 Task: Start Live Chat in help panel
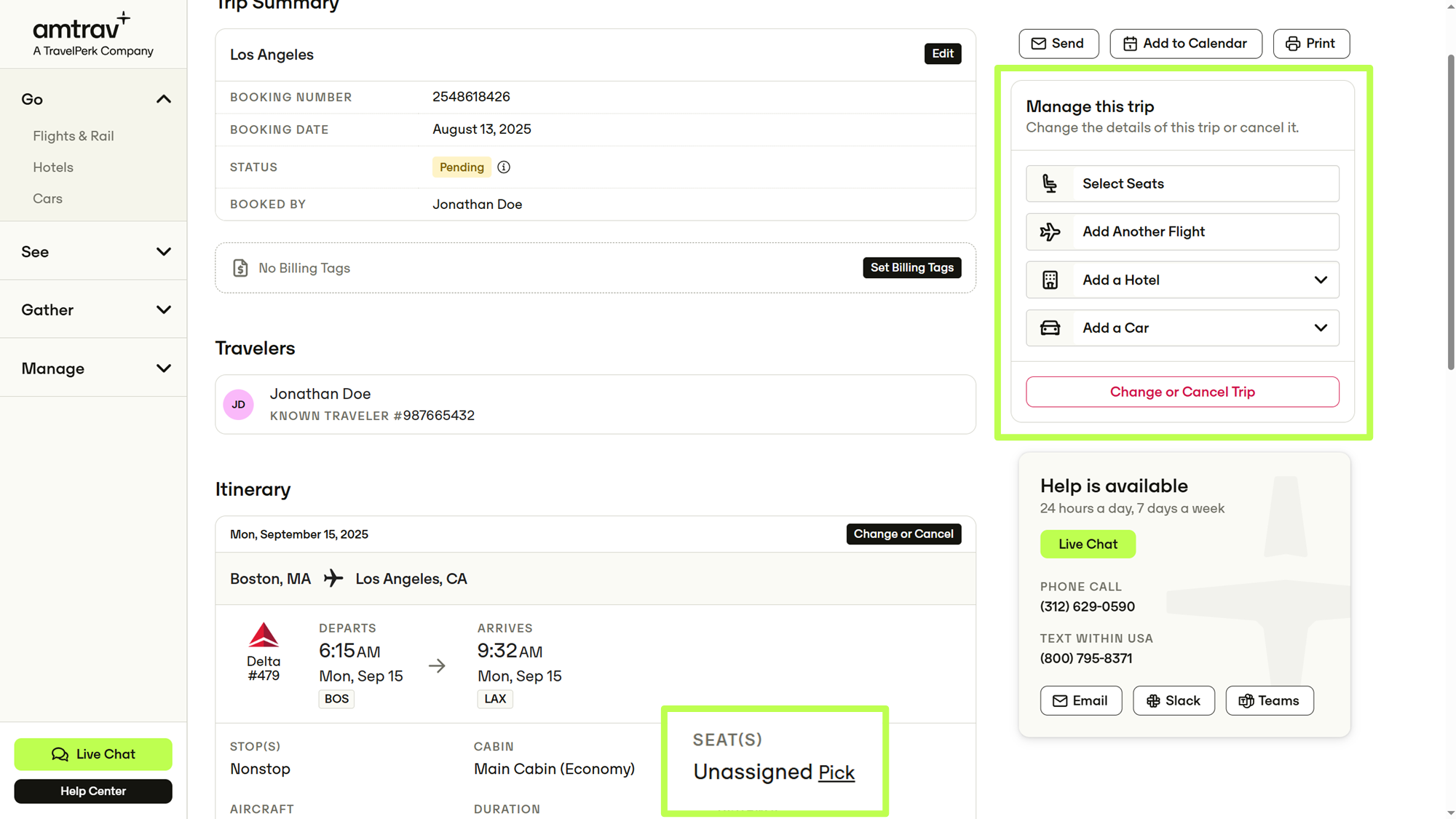tap(1088, 545)
